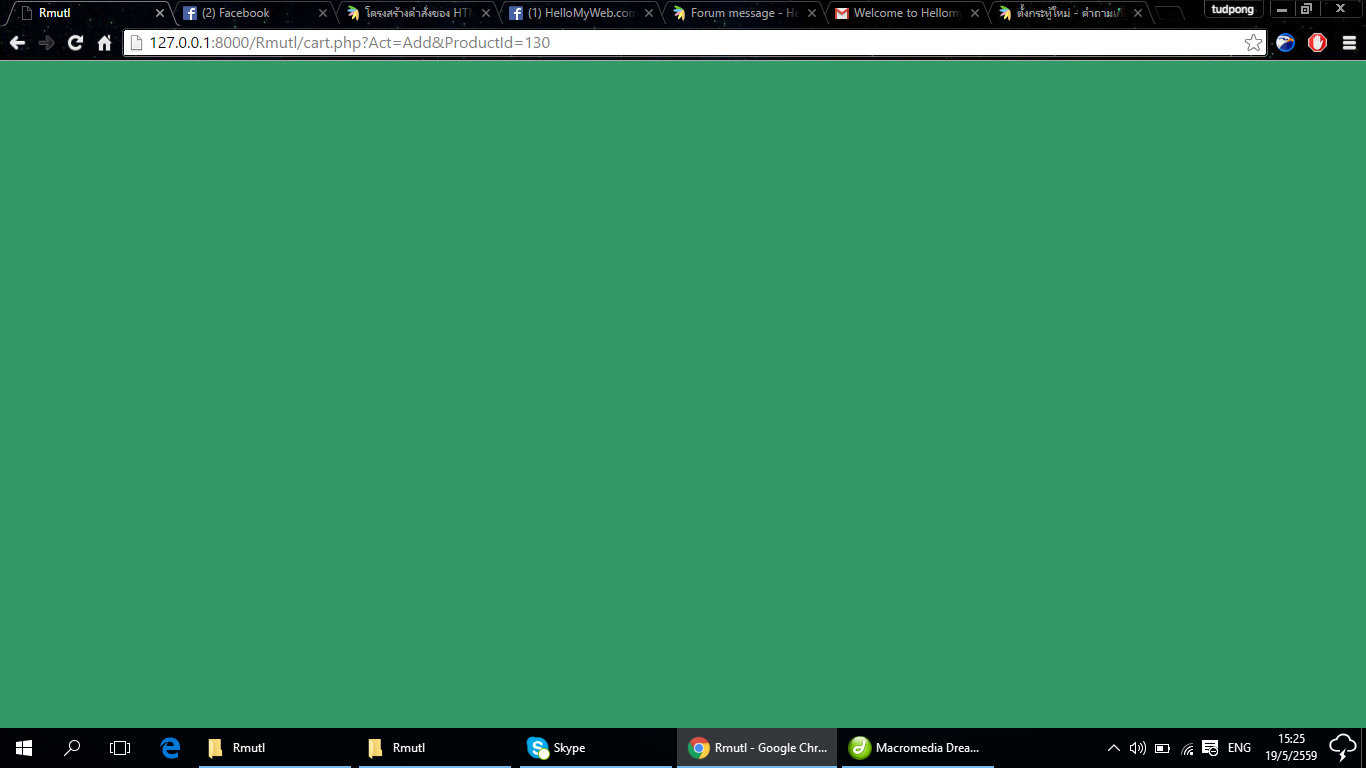Open the Windows Start menu
This screenshot has width=1366, height=768.
coord(24,748)
